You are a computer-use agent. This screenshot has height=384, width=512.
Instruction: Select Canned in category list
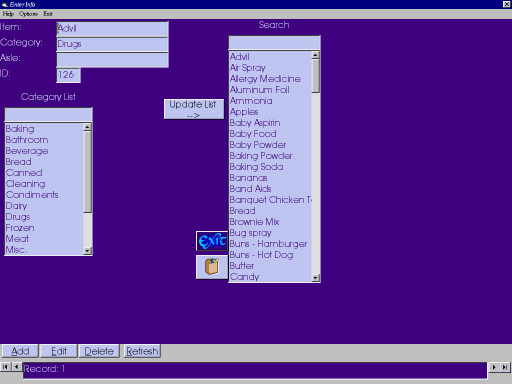point(44,173)
